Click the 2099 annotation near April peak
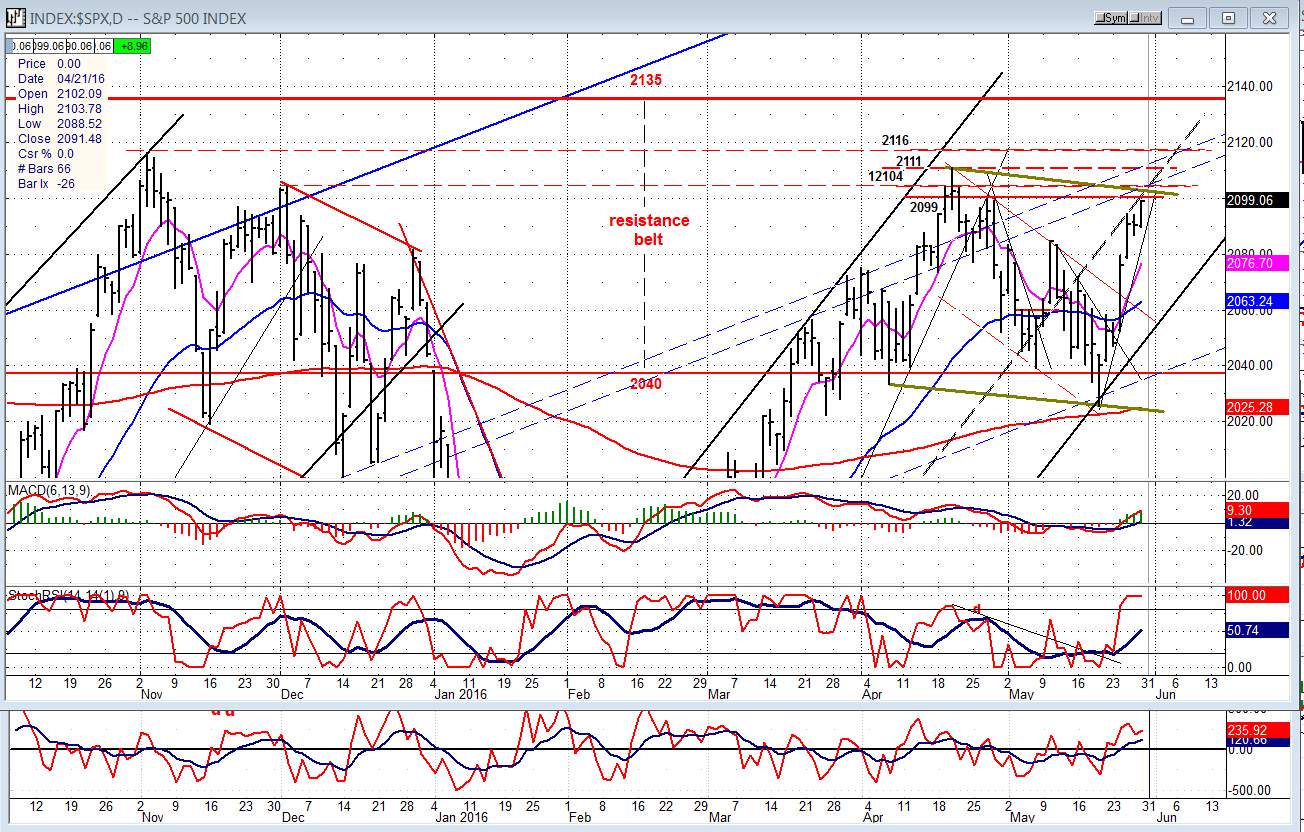 923,207
